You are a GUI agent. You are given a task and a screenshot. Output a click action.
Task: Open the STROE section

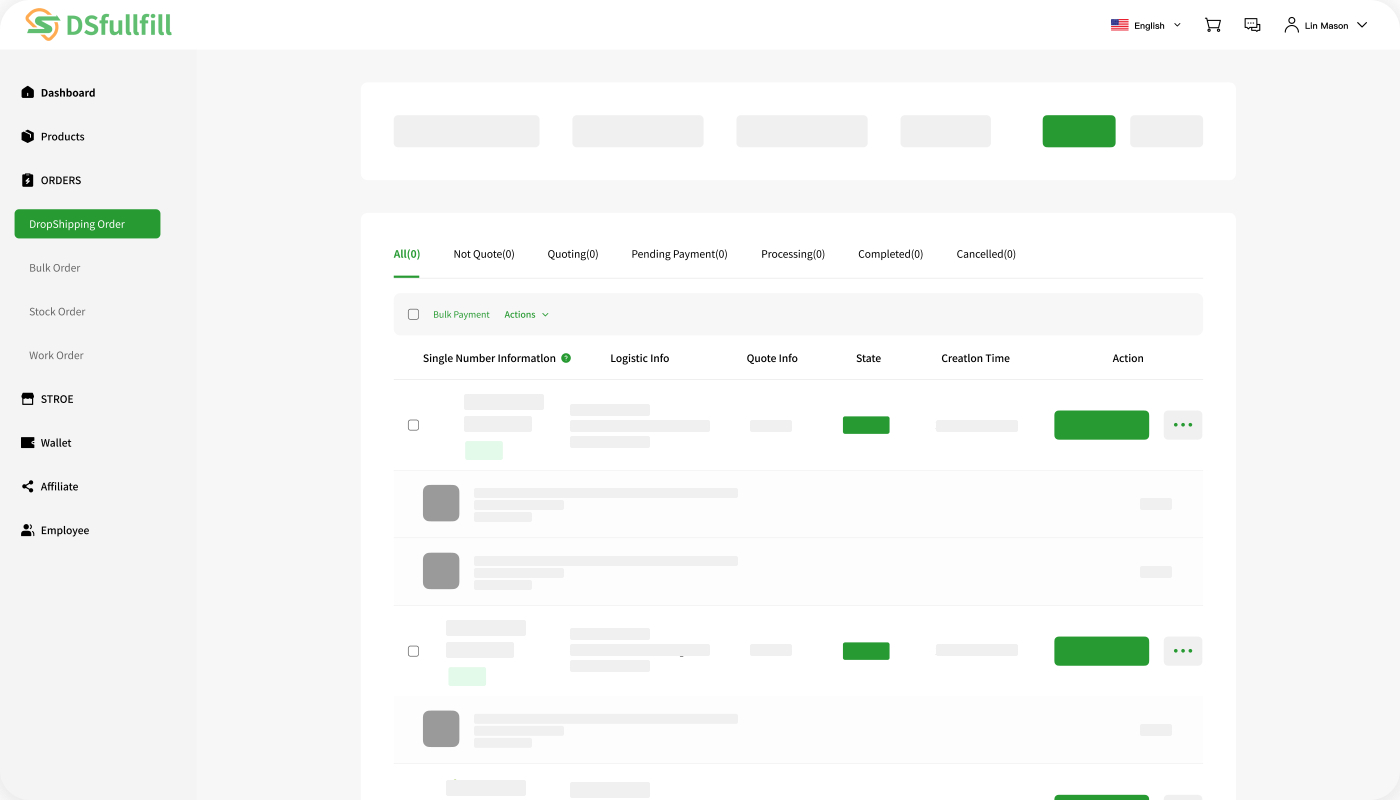[27, 398]
